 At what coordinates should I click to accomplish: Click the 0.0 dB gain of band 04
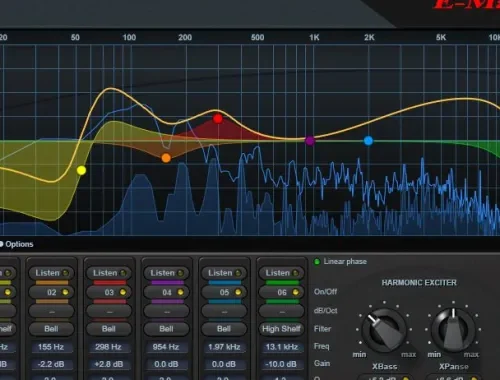click(x=166, y=364)
